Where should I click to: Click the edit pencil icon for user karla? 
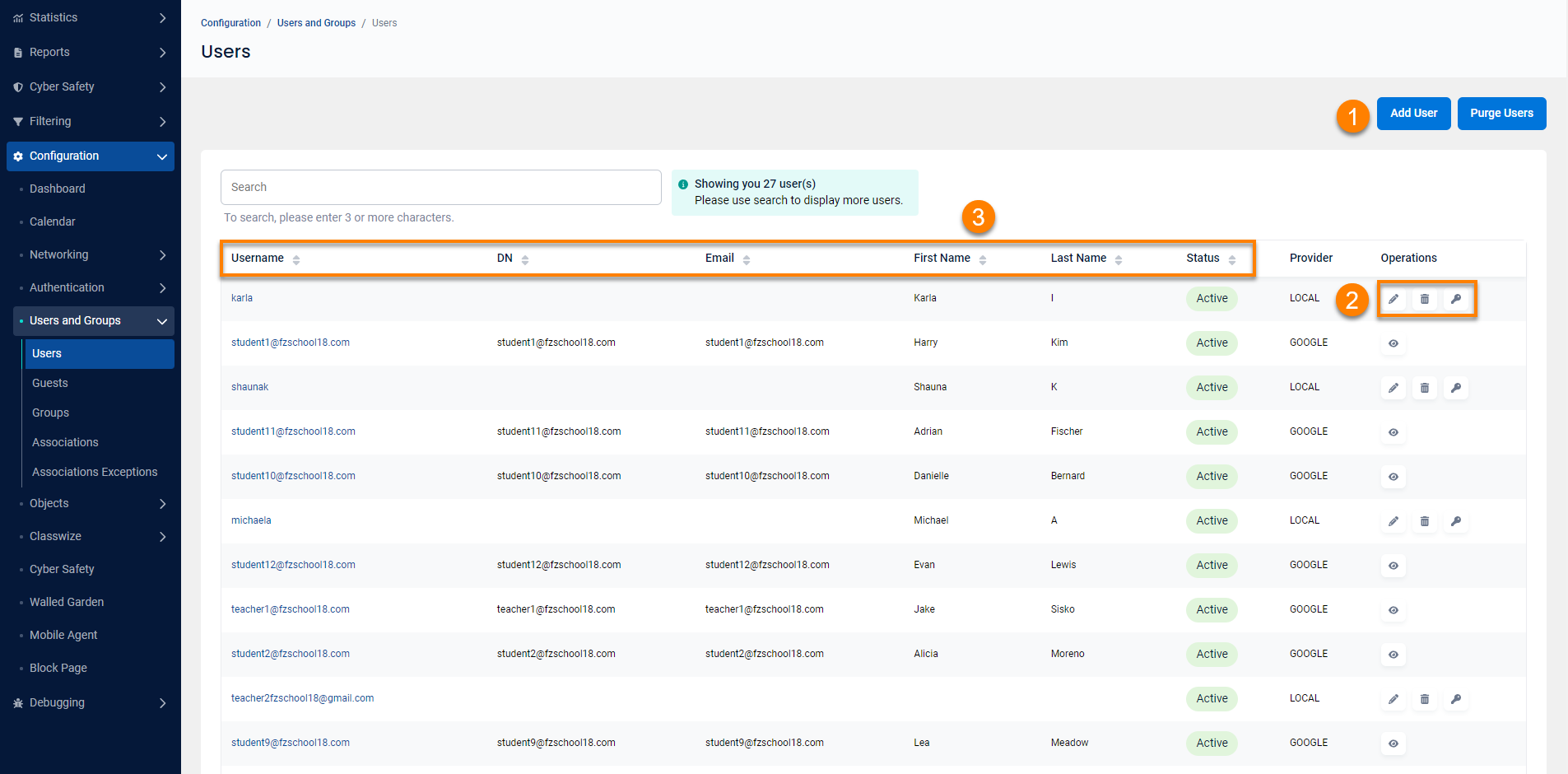tap(1393, 299)
